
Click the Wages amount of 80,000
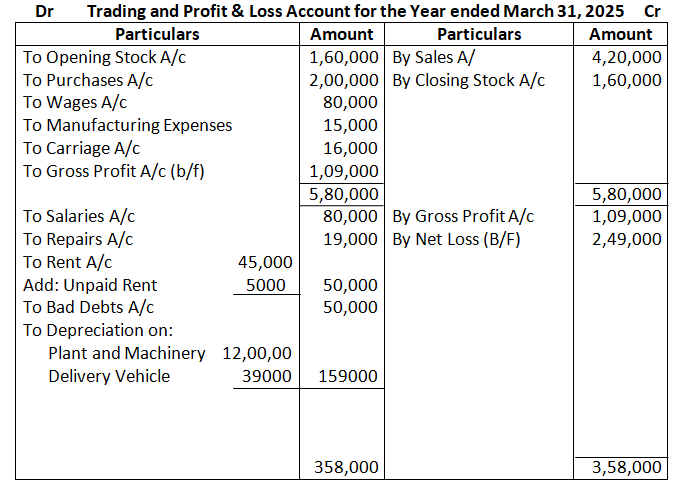point(351,103)
